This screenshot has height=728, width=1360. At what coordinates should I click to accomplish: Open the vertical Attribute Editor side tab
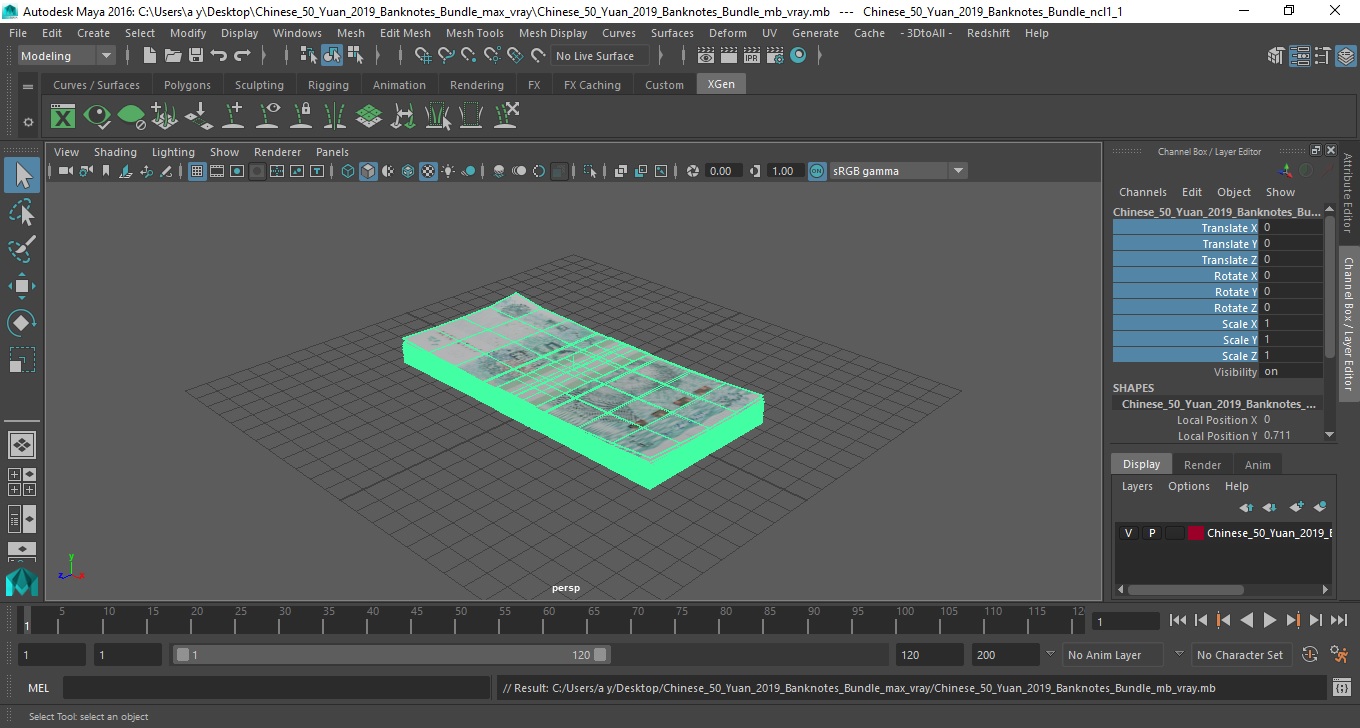pos(1348,193)
